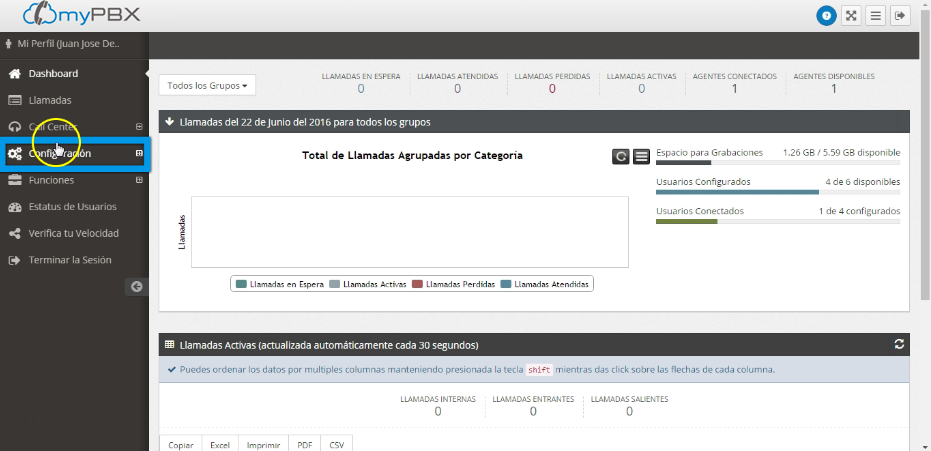
Task: Toggle Llamadas en Espera legend series
Action: (282, 284)
